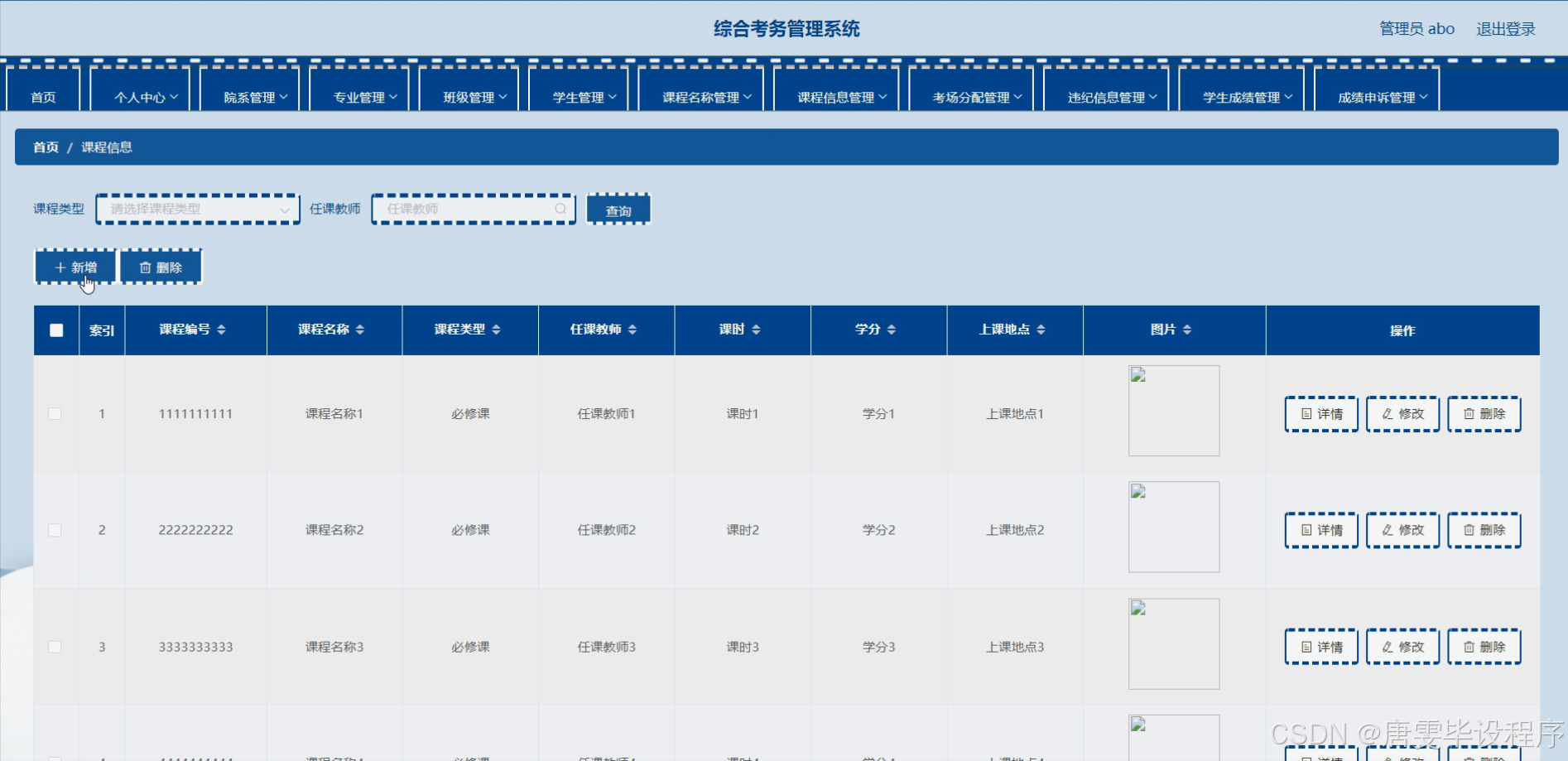
Task: Click broken image thumbnail in row 2222222222
Action: [x=1174, y=527]
